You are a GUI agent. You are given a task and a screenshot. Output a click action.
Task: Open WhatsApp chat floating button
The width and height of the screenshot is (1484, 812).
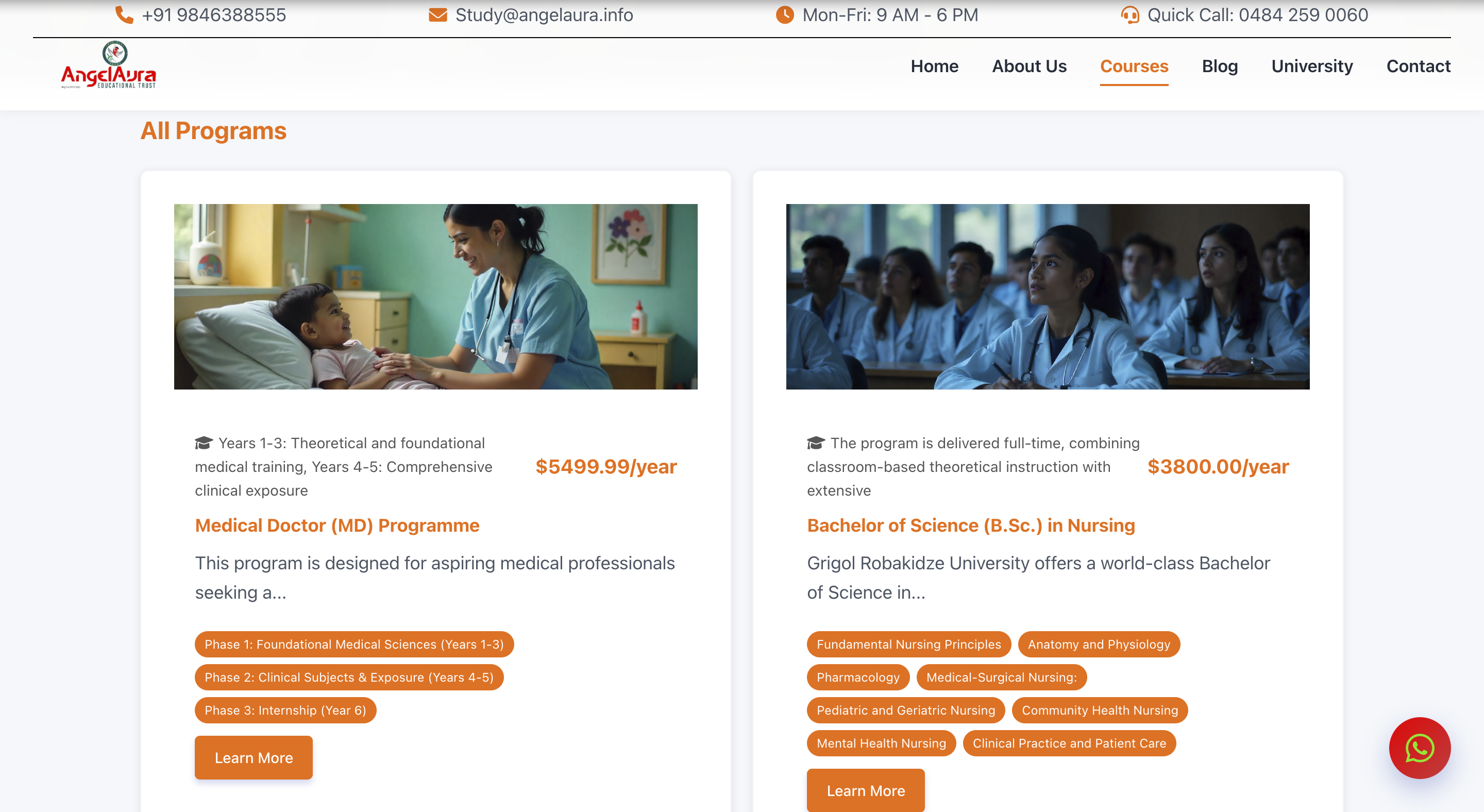point(1419,748)
